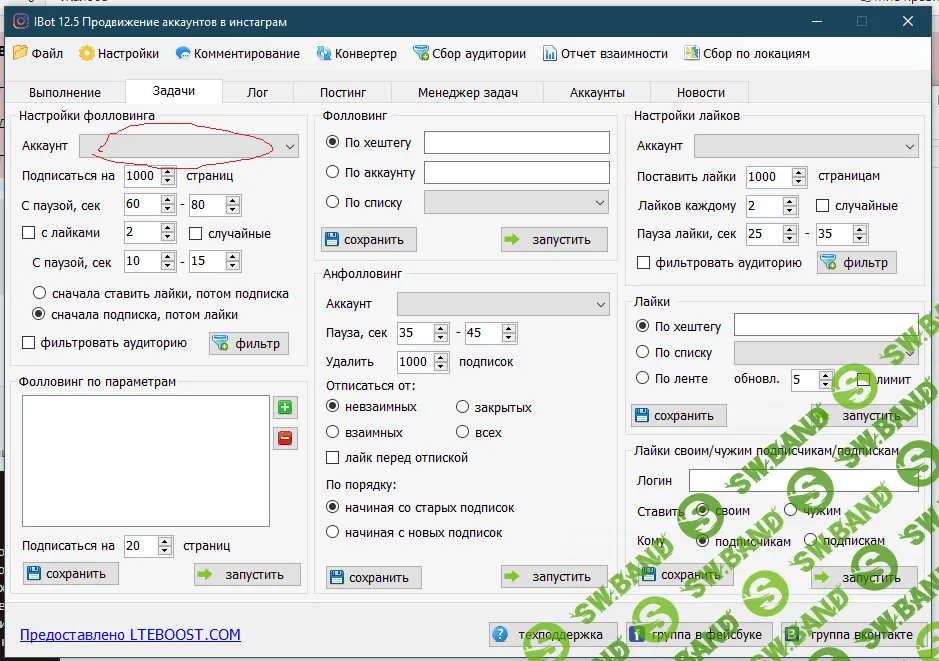Switch to the Лог tab
939x661 pixels.
coord(257,92)
